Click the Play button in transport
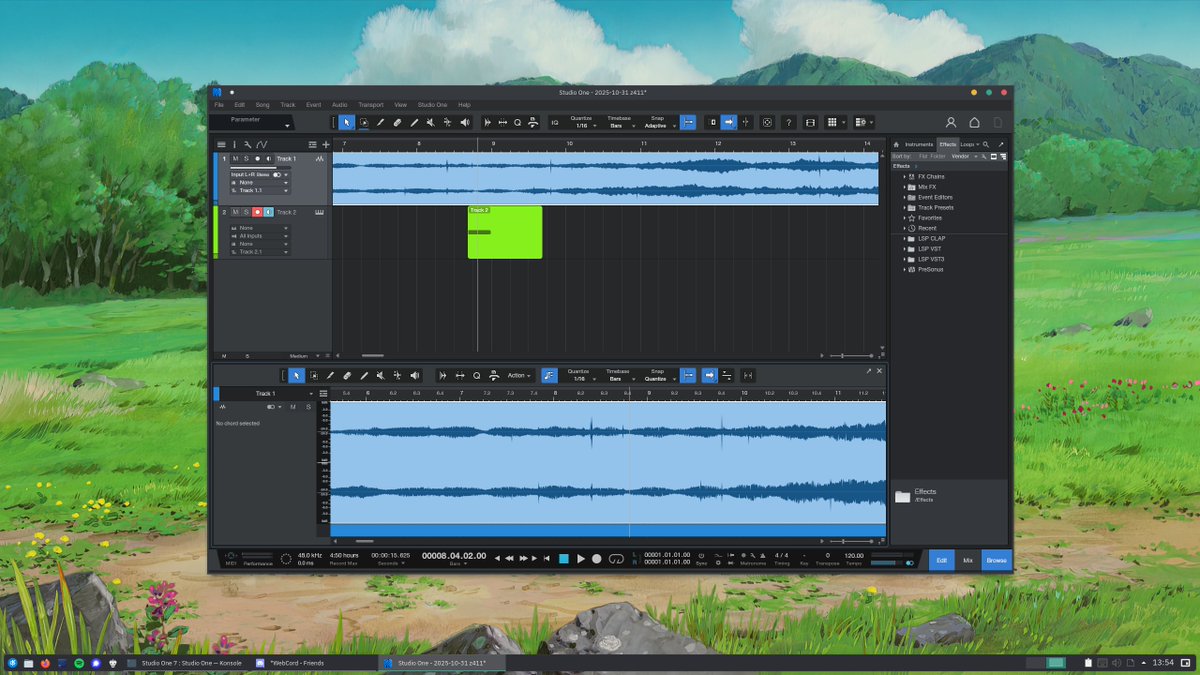 (580, 559)
